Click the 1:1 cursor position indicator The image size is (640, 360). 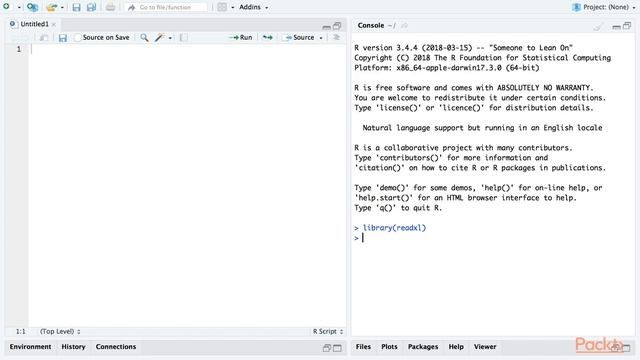point(20,331)
